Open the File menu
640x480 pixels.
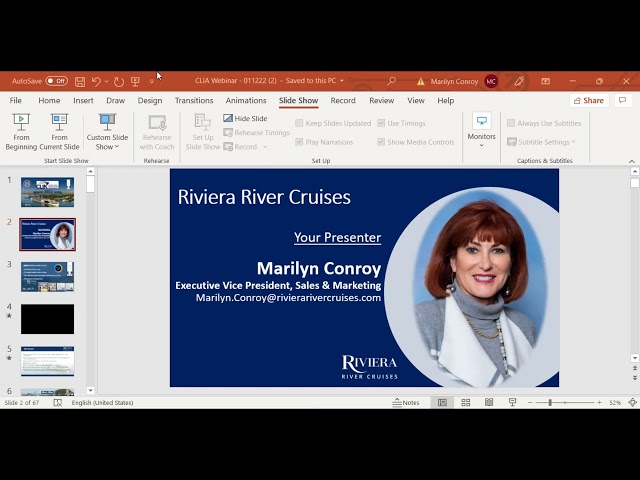[x=16, y=100]
